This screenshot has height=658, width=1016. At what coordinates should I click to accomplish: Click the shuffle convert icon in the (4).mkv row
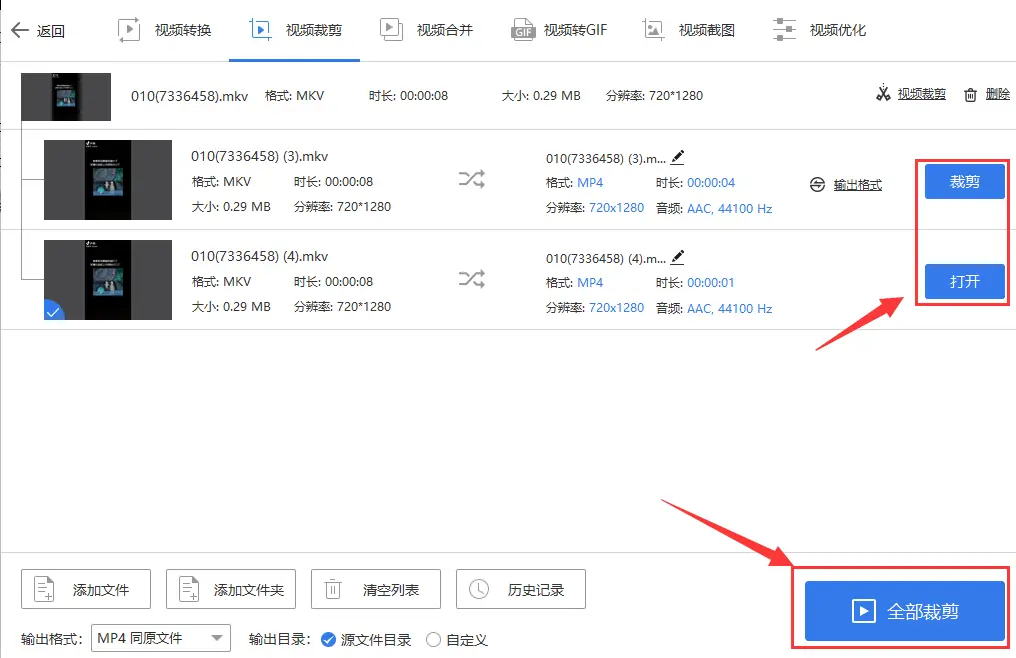[472, 279]
